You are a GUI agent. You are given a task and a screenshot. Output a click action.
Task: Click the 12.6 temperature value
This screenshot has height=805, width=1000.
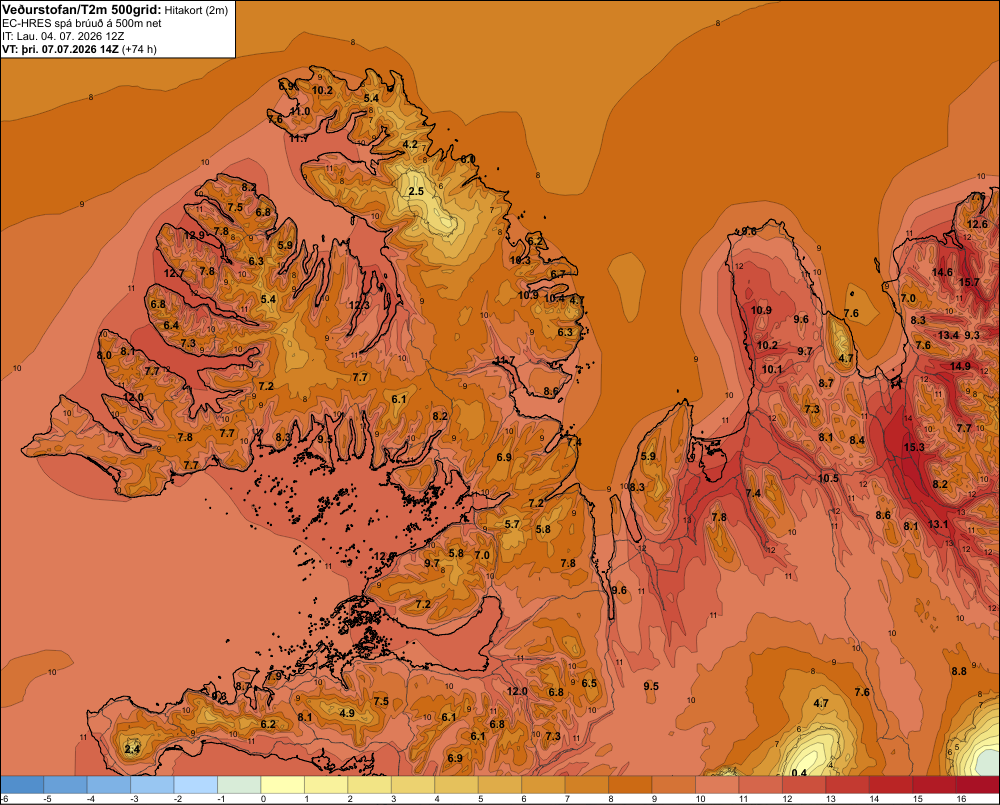coord(978,224)
